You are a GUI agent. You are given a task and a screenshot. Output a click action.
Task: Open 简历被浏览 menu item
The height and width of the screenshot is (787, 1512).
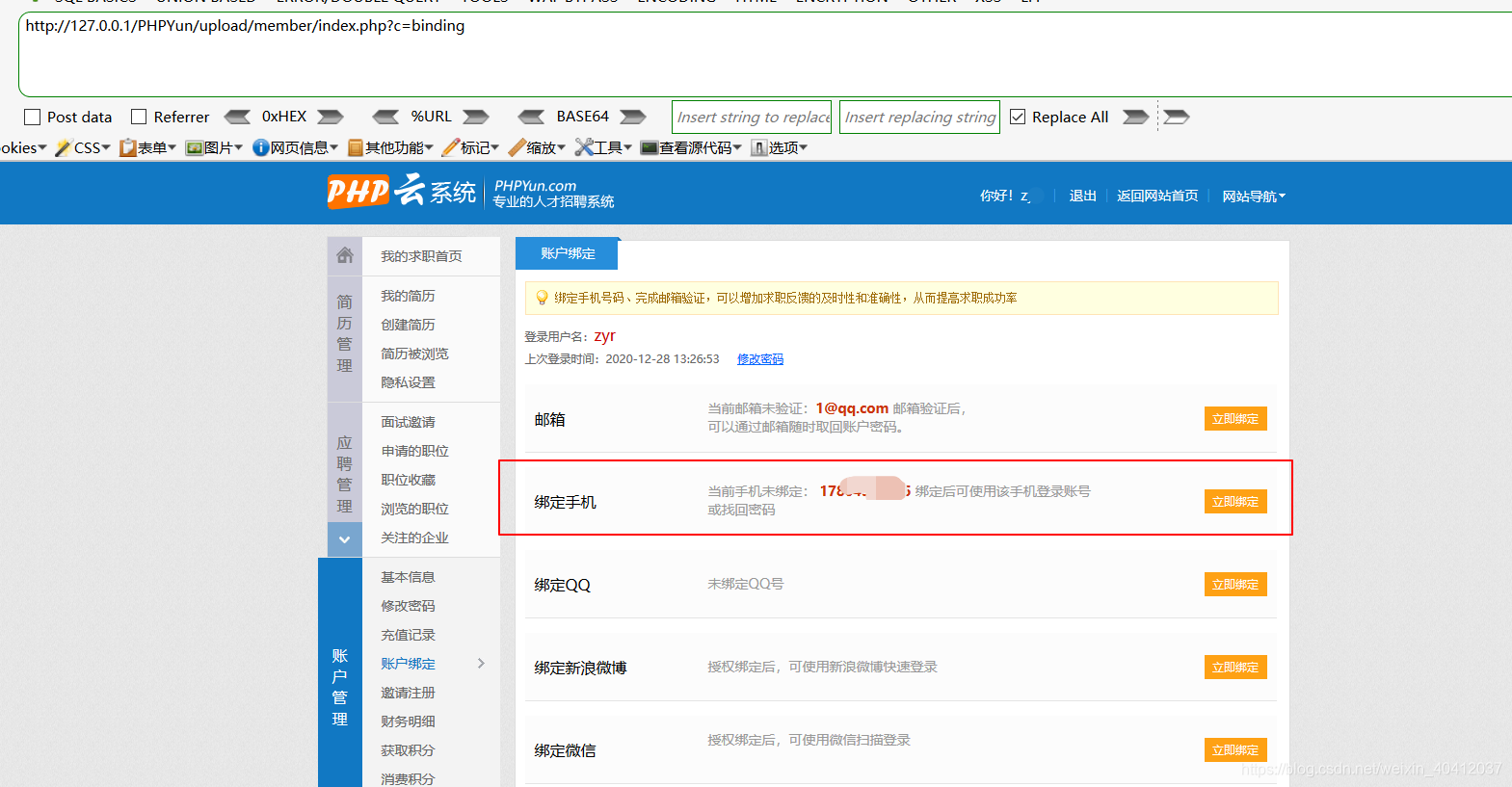click(414, 354)
